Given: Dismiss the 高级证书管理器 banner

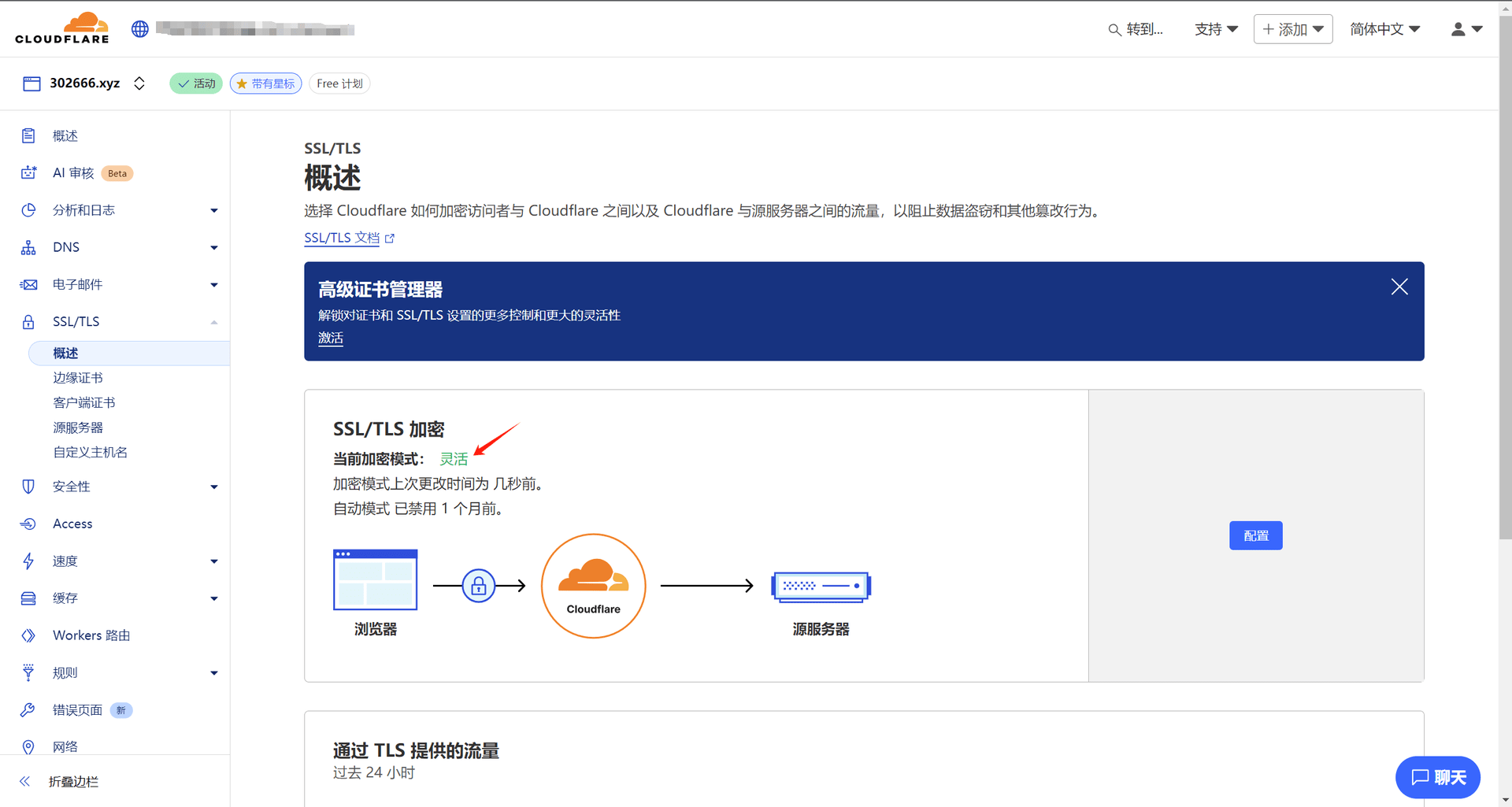Looking at the screenshot, I should click(x=1399, y=287).
